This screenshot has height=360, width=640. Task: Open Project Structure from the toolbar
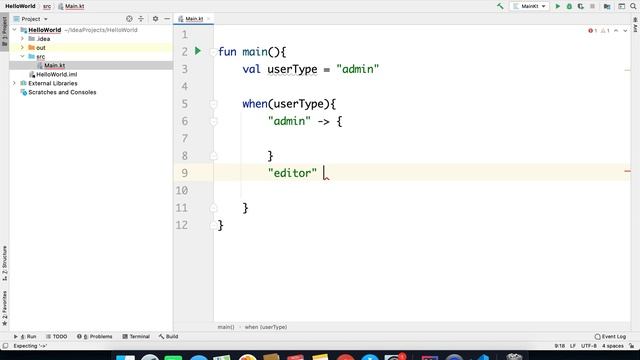tap(607, 6)
